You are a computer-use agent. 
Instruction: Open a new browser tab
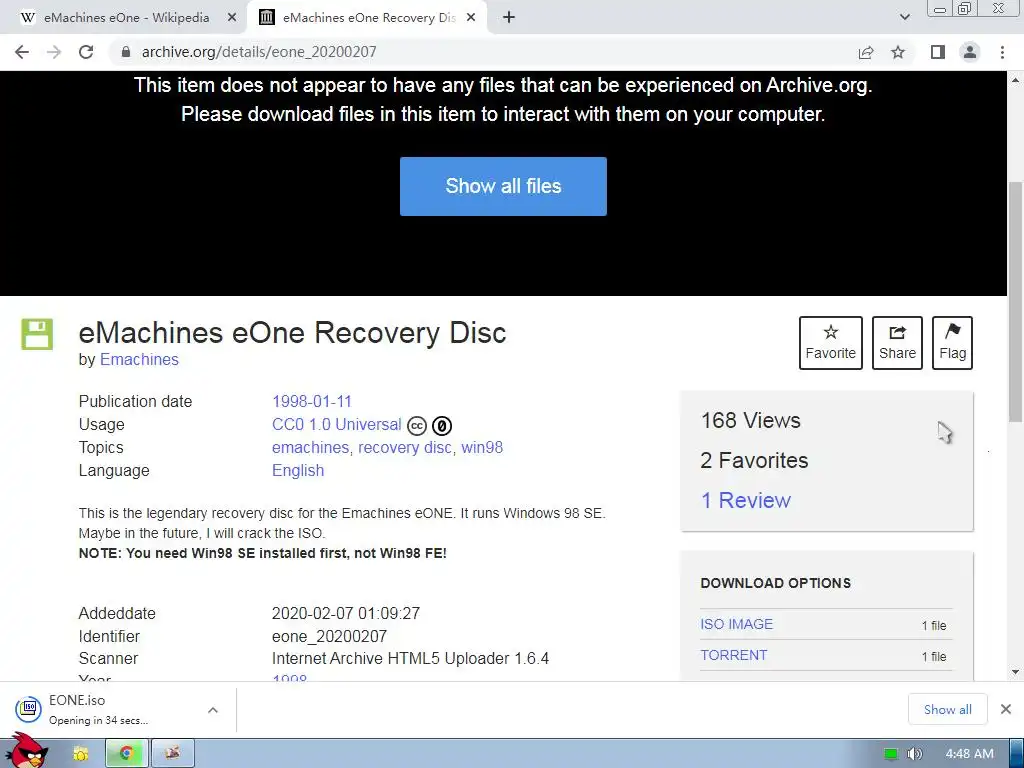(x=509, y=18)
